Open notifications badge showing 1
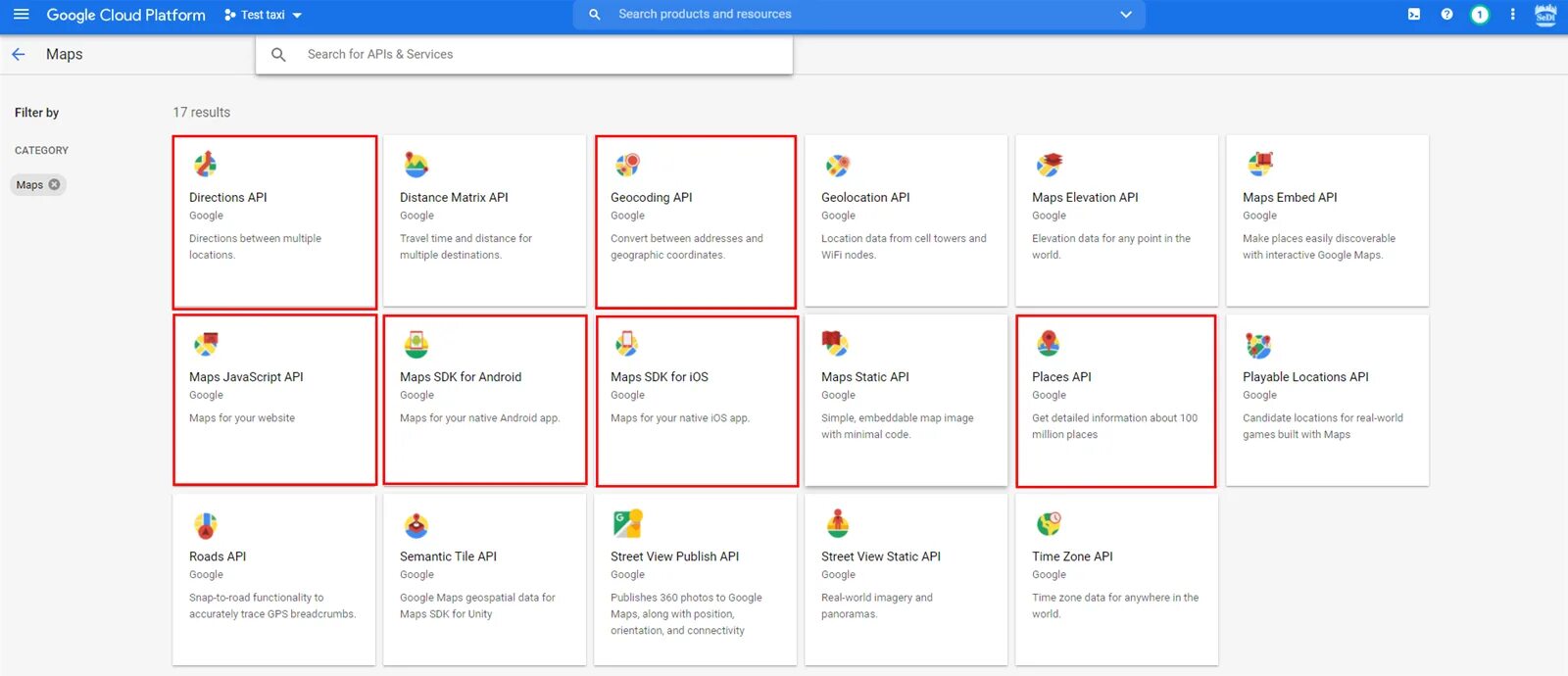1568x676 pixels. click(x=1480, y=15)
